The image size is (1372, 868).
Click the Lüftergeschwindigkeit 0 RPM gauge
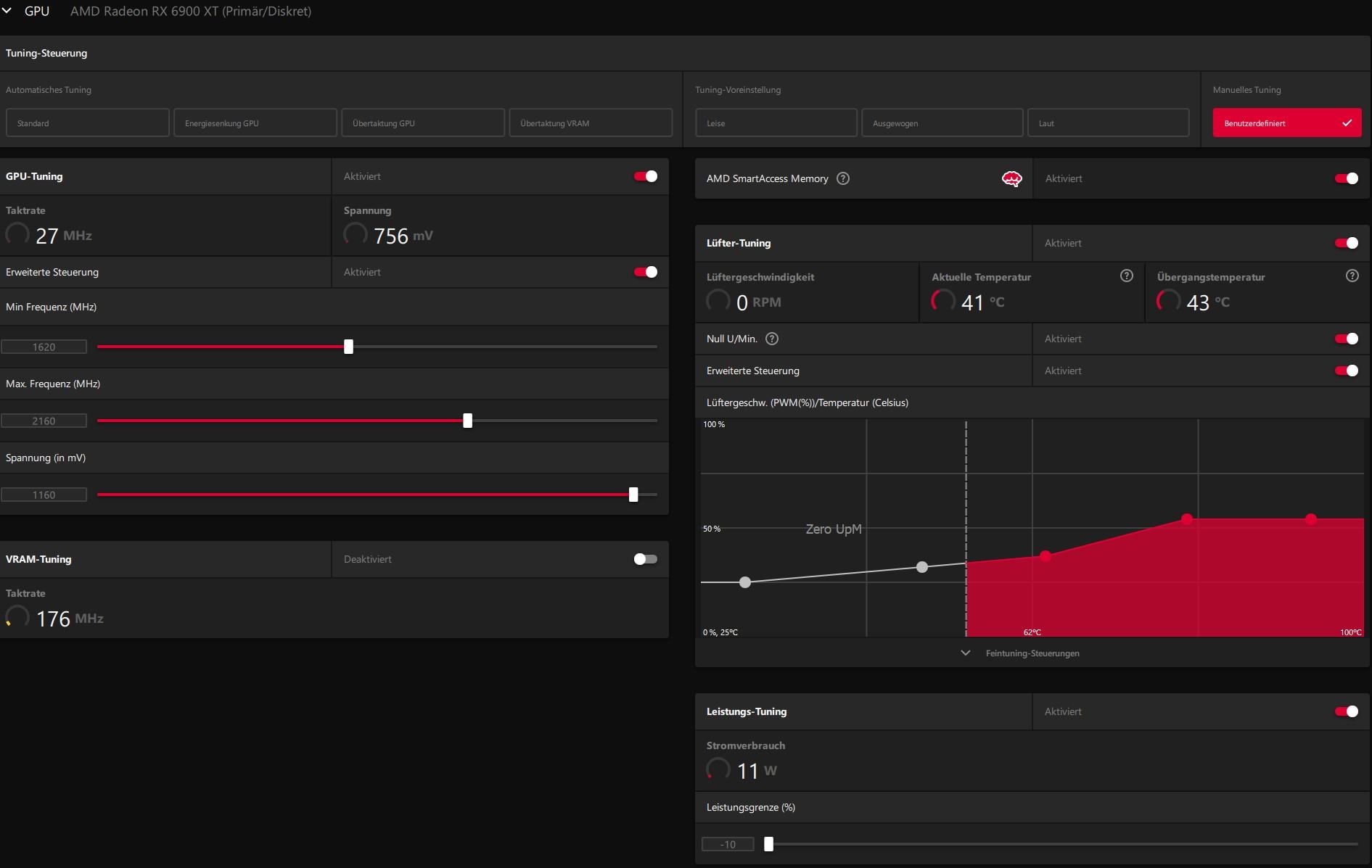click(x=718, y=301)
